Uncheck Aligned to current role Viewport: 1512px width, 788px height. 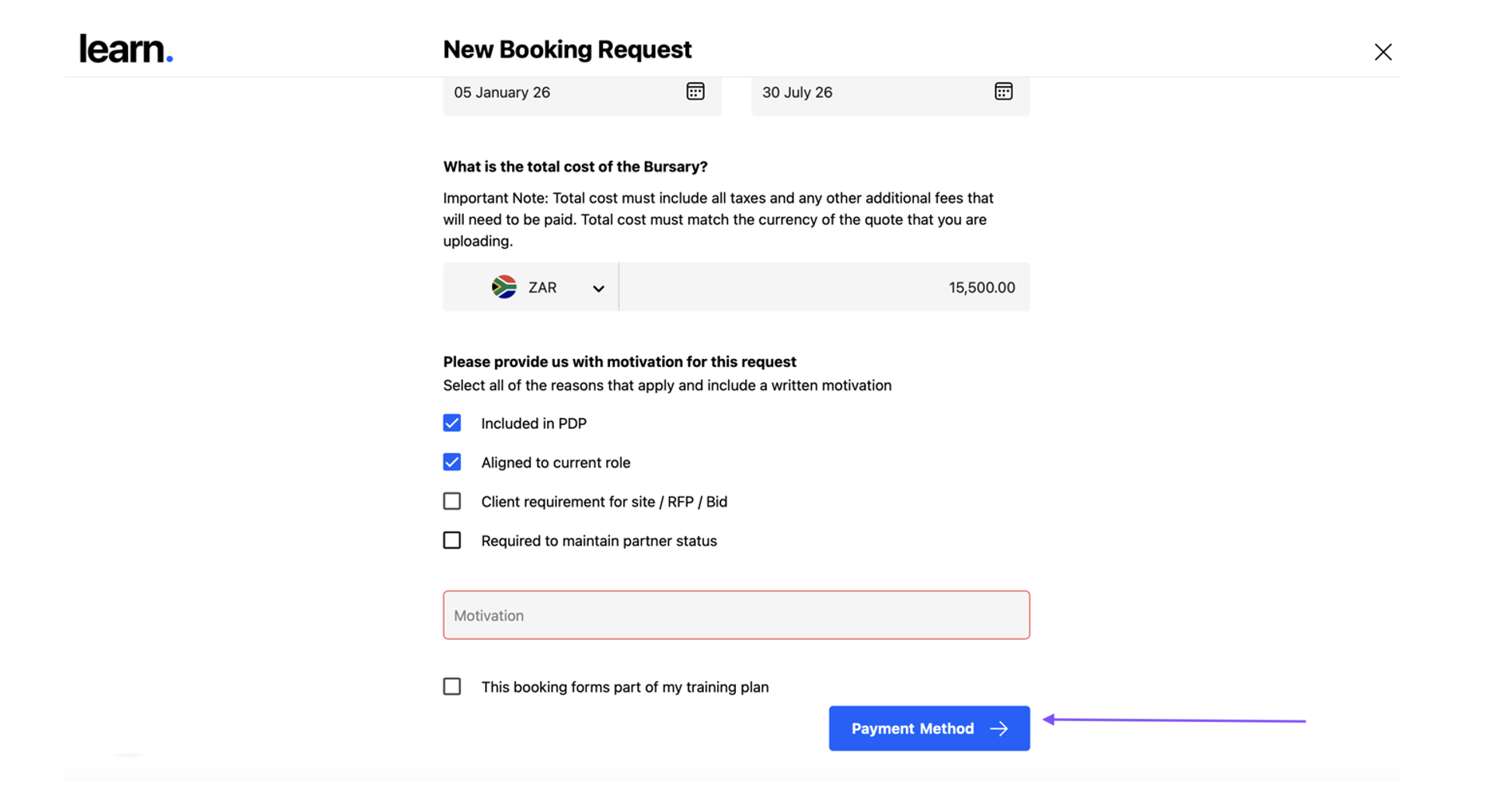pos(452,462)
